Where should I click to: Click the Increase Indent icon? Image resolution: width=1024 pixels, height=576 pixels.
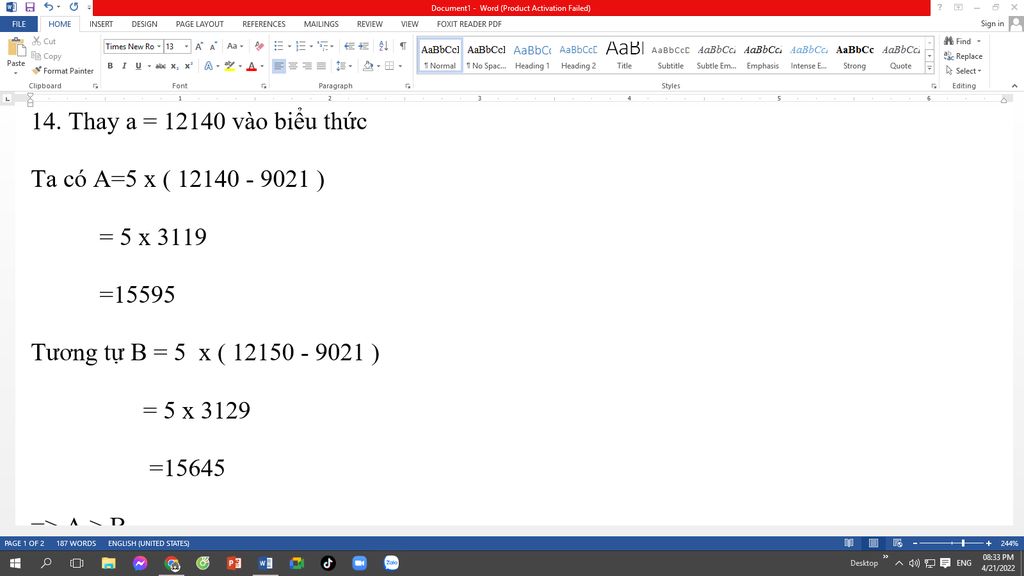[364, 46]
